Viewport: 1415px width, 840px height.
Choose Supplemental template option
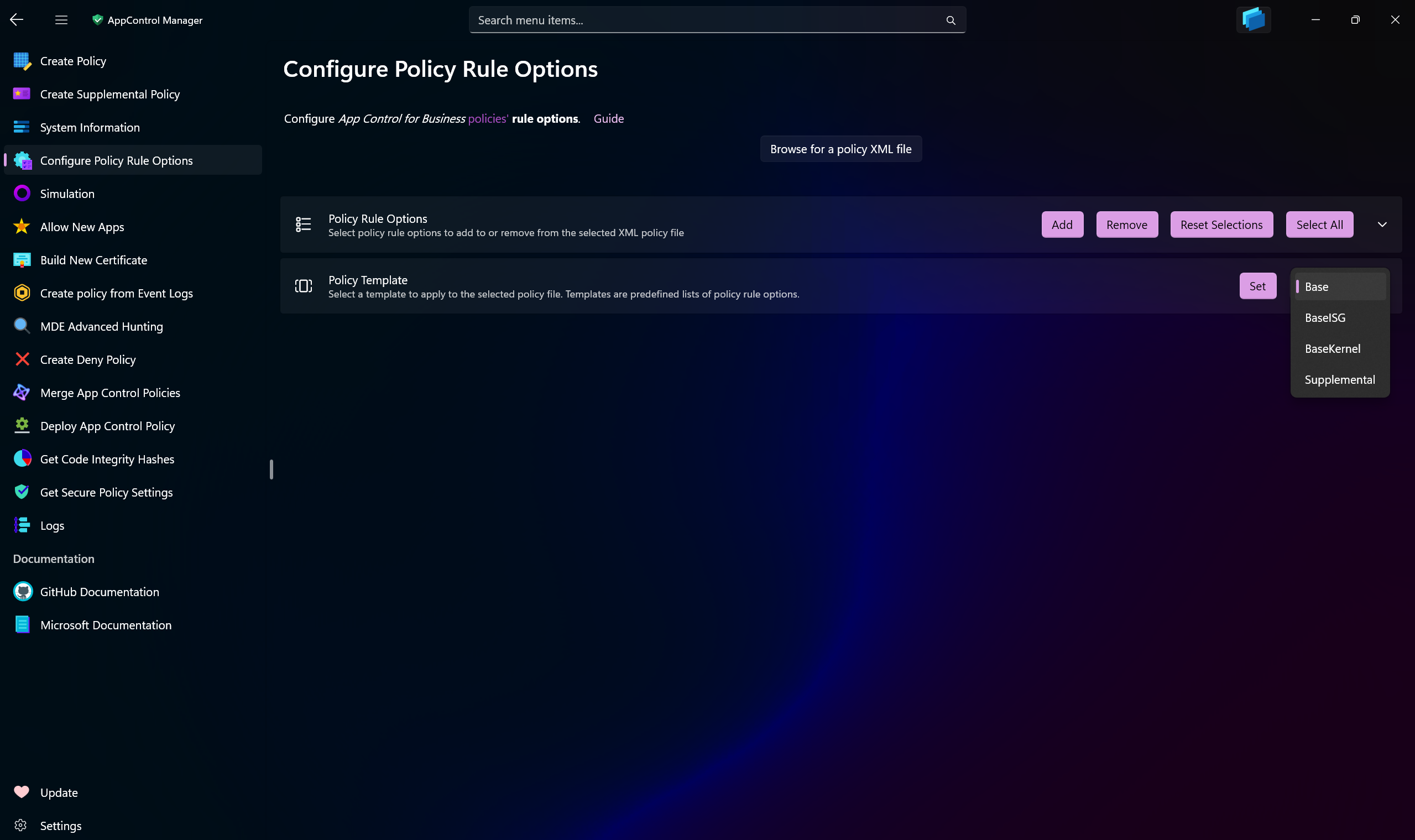1340,380
